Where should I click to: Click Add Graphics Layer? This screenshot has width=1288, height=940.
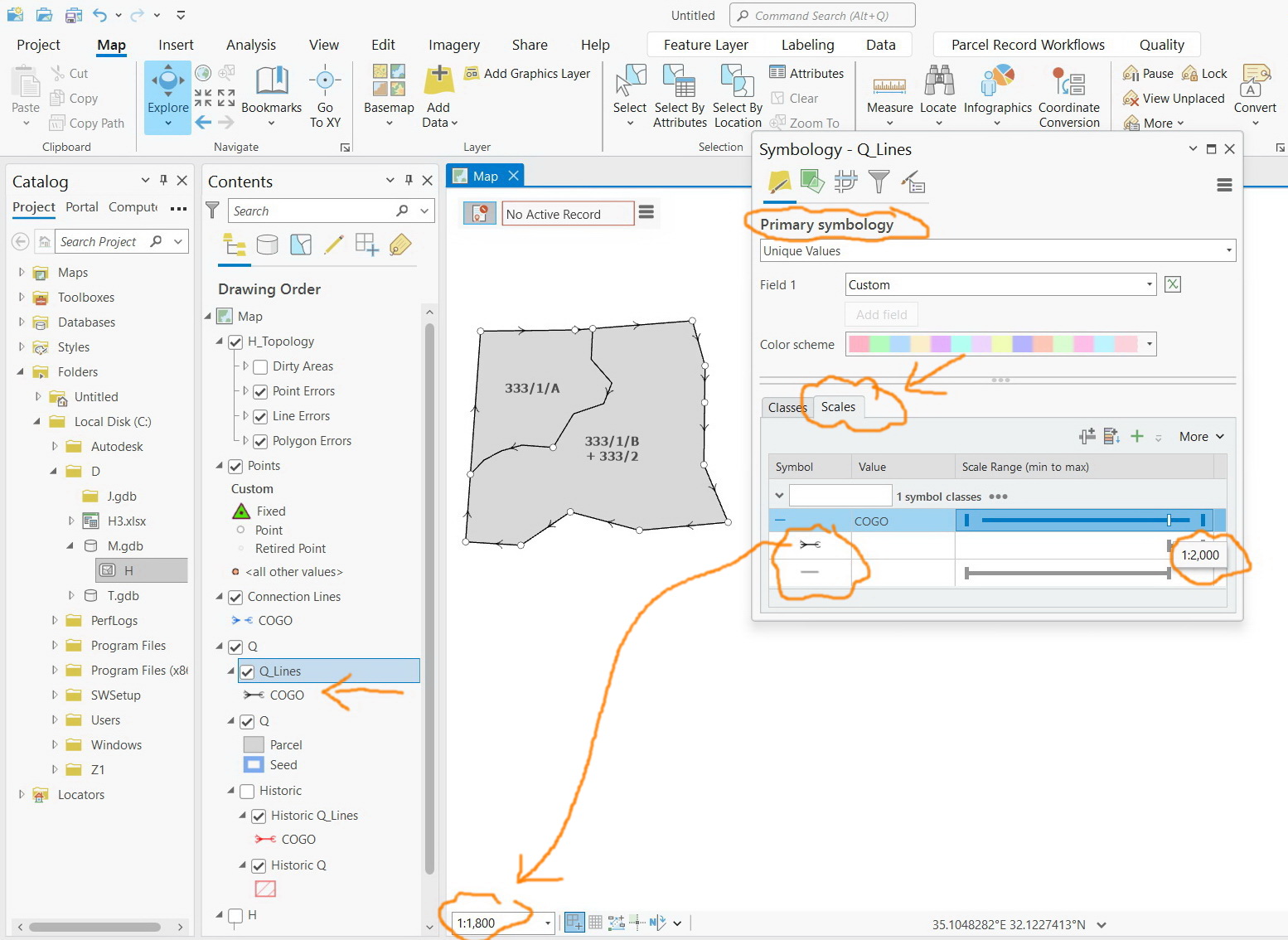point(528,73)
